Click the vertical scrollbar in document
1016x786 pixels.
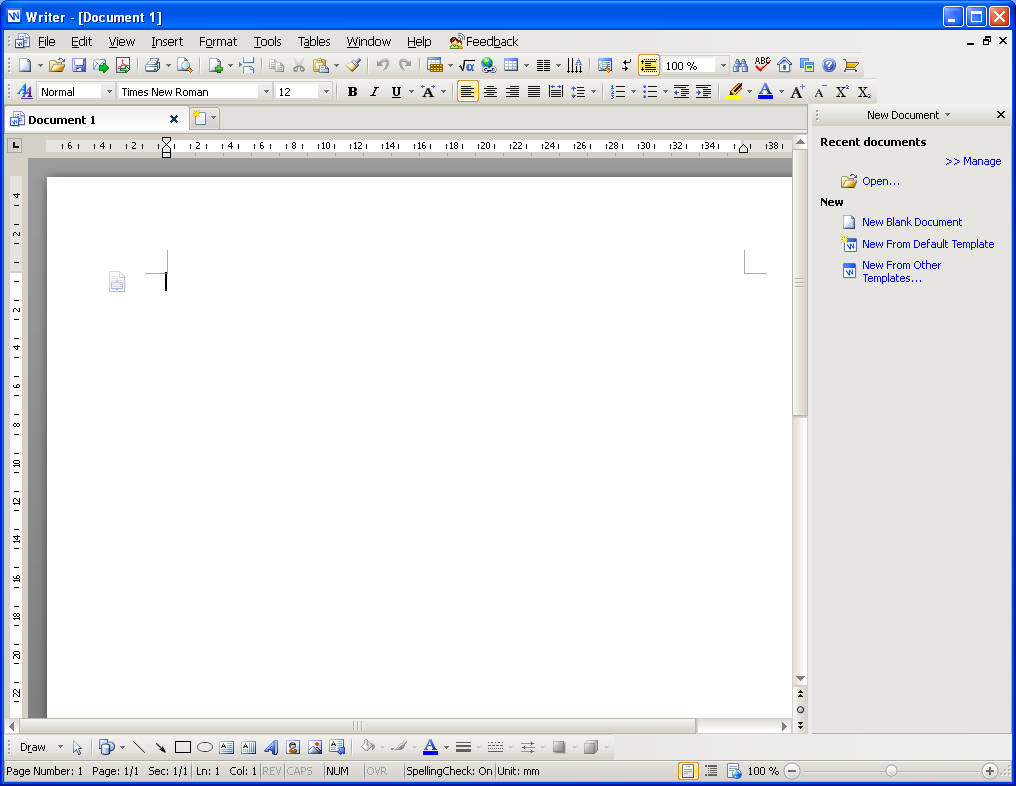point(799,283)
